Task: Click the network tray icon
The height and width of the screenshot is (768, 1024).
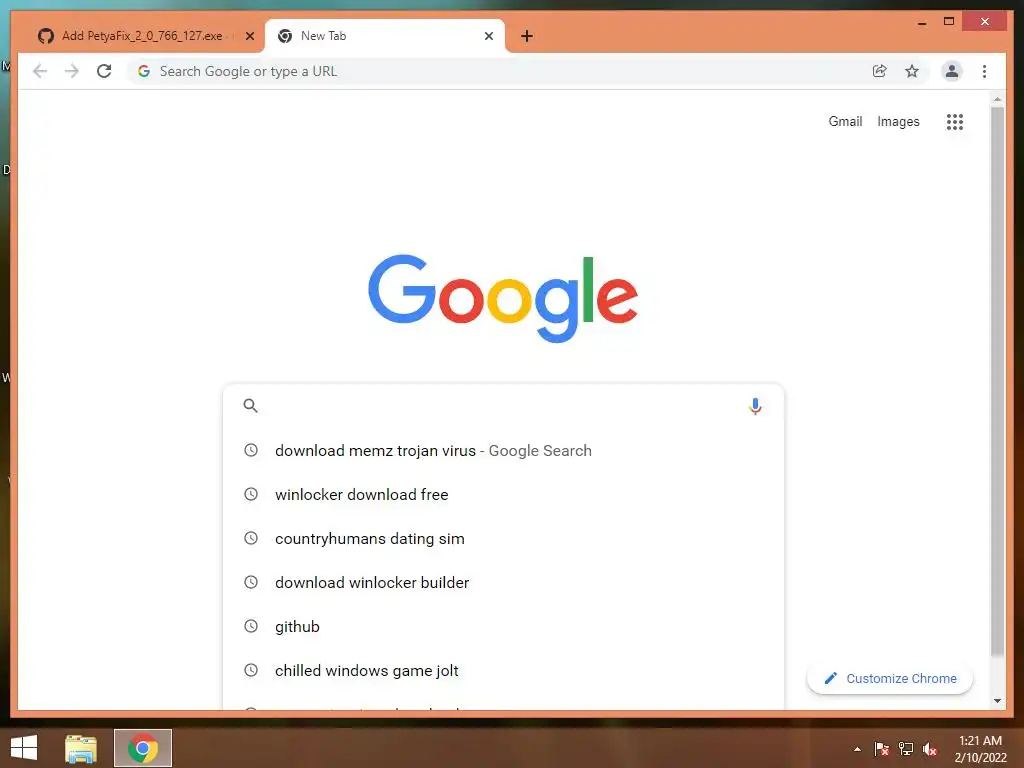Action: (906, 749)
